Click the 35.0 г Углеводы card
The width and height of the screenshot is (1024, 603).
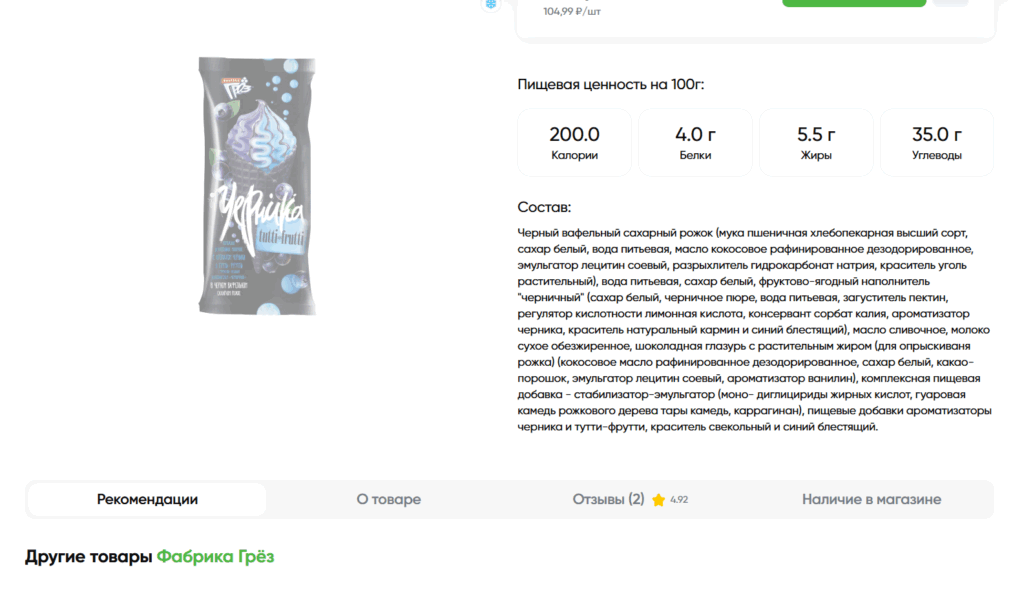coord(937,143)
